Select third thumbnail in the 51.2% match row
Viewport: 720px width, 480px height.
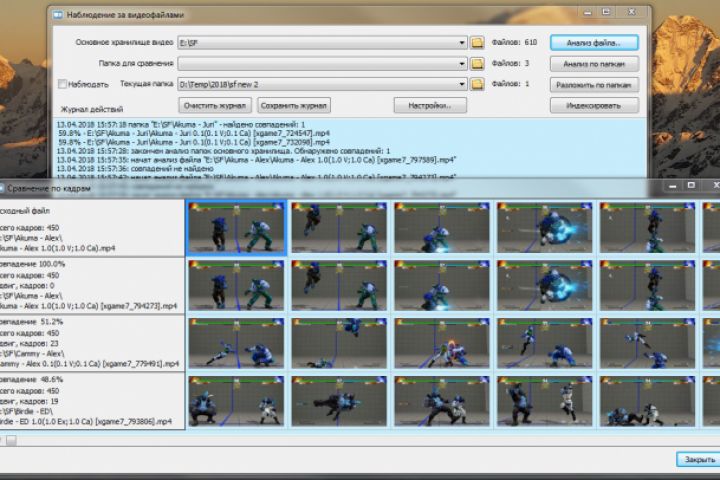pyautogui.click(x=442, y=343)
